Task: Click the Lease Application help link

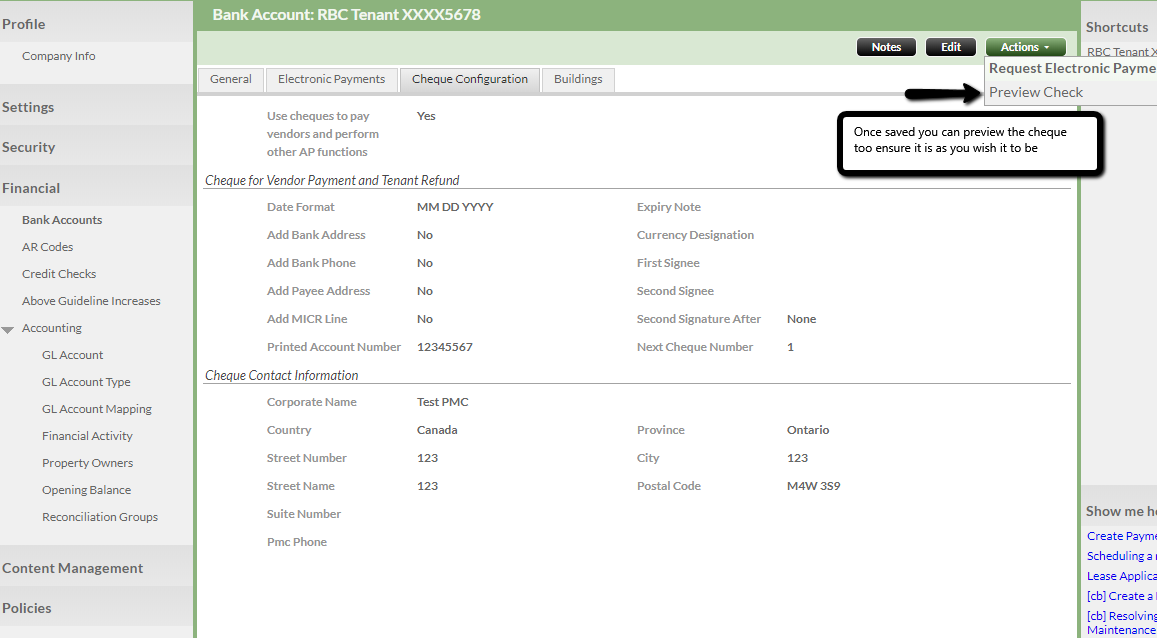Action: click(1121, 576)
